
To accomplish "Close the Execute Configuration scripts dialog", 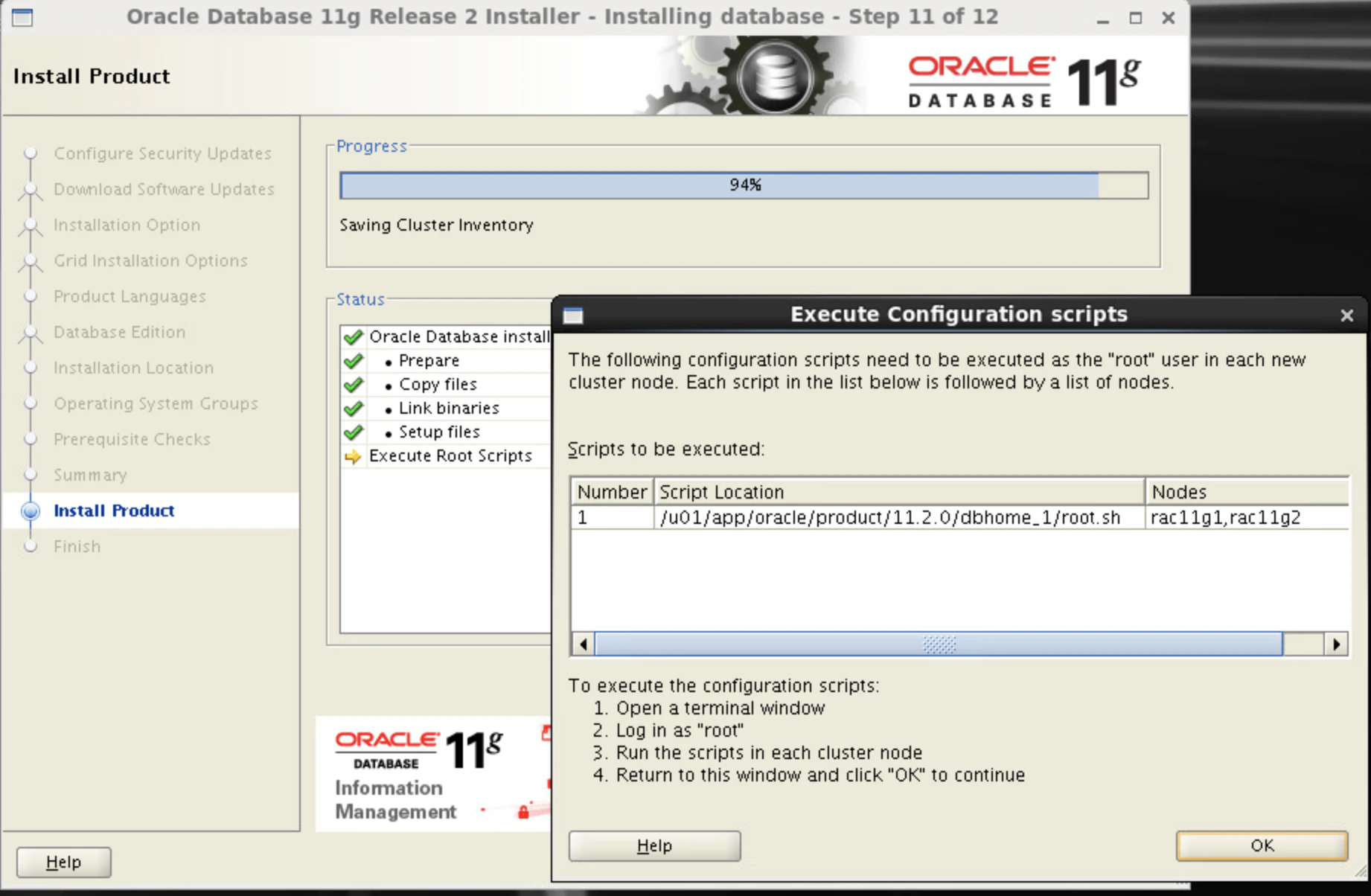I will click(1346, 316).
